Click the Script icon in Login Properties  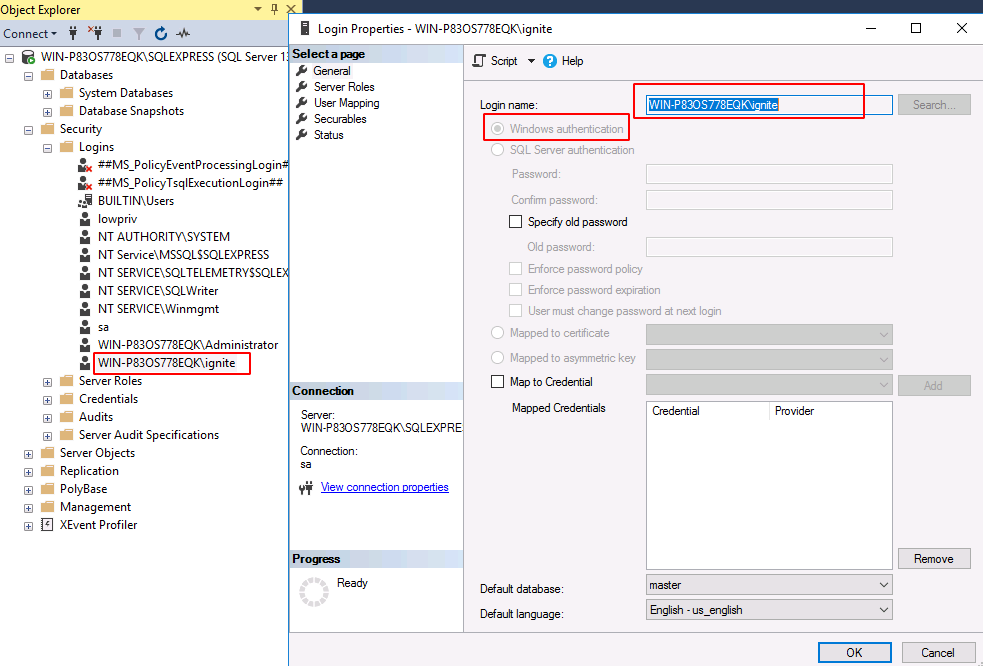(479, 61)
